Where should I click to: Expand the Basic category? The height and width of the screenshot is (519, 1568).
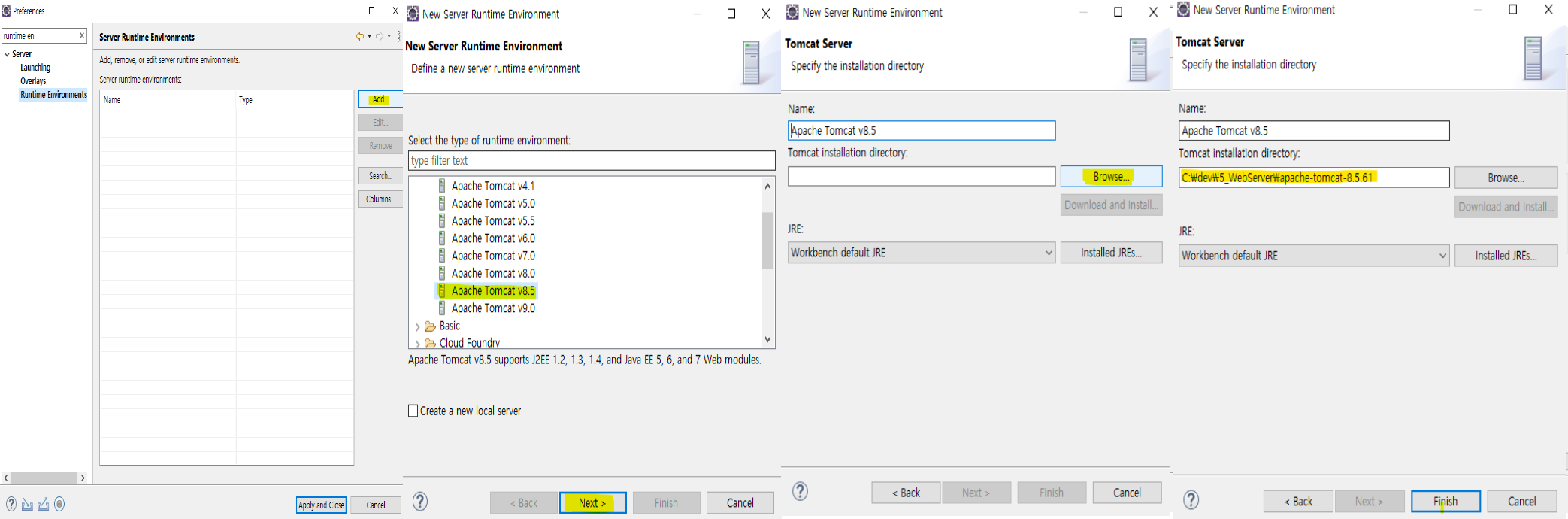(x=418, y=326)
